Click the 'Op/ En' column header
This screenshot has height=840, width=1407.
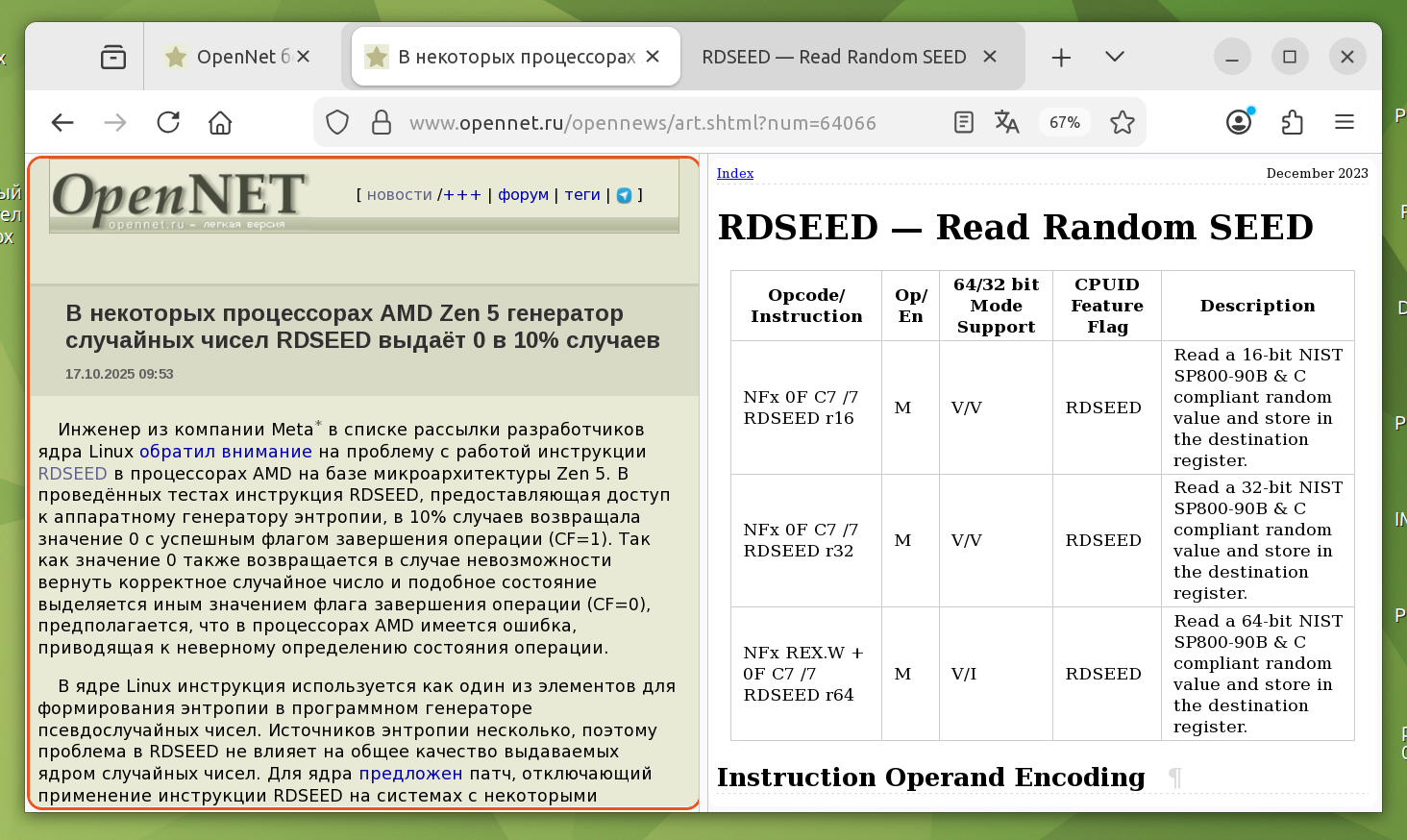click(x=910, y=306)
